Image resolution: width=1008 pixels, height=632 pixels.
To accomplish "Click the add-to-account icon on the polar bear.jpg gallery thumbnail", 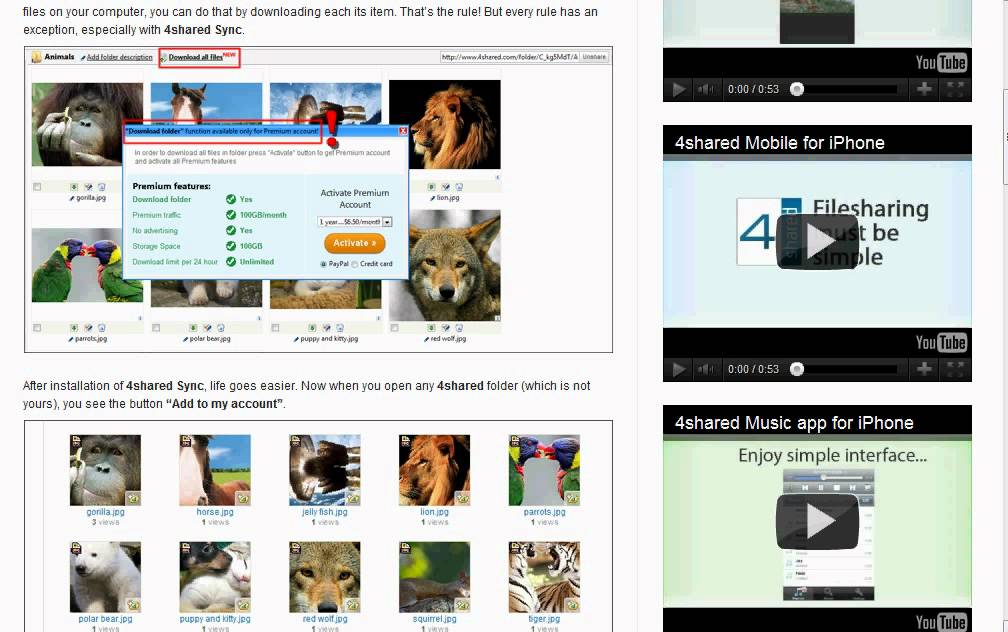I will click(x=133, y=604).
